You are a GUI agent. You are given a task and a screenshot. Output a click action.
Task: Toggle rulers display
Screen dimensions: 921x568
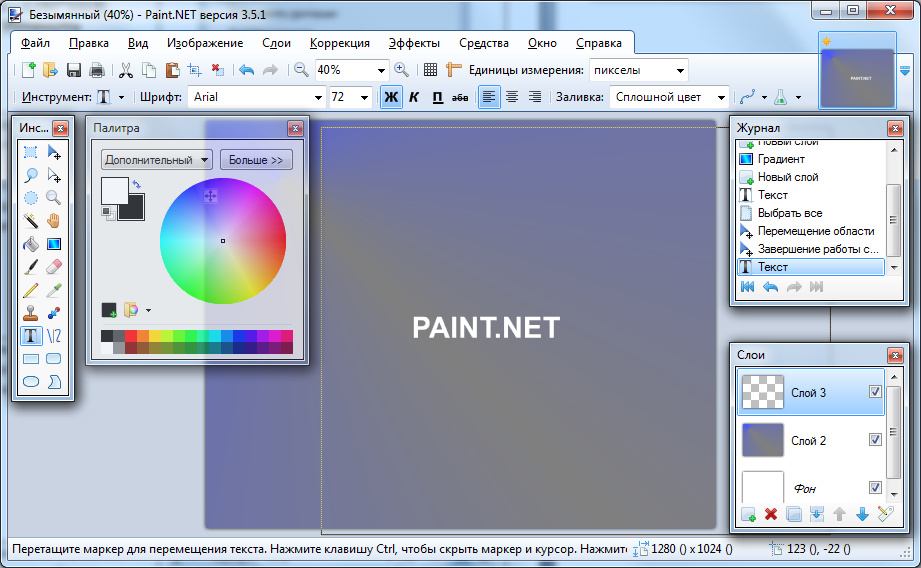453,70
